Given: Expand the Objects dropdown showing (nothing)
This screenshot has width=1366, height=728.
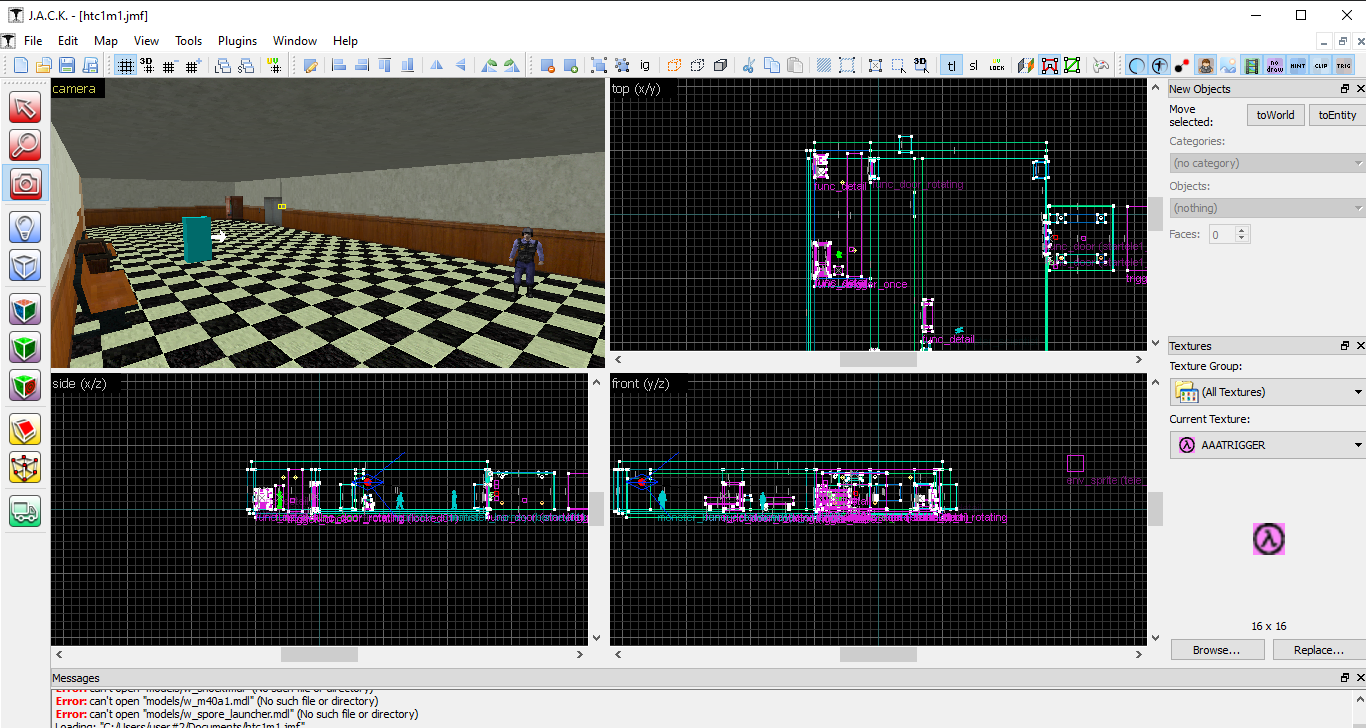Looking at the screenshot, I should pos(1268,208).
